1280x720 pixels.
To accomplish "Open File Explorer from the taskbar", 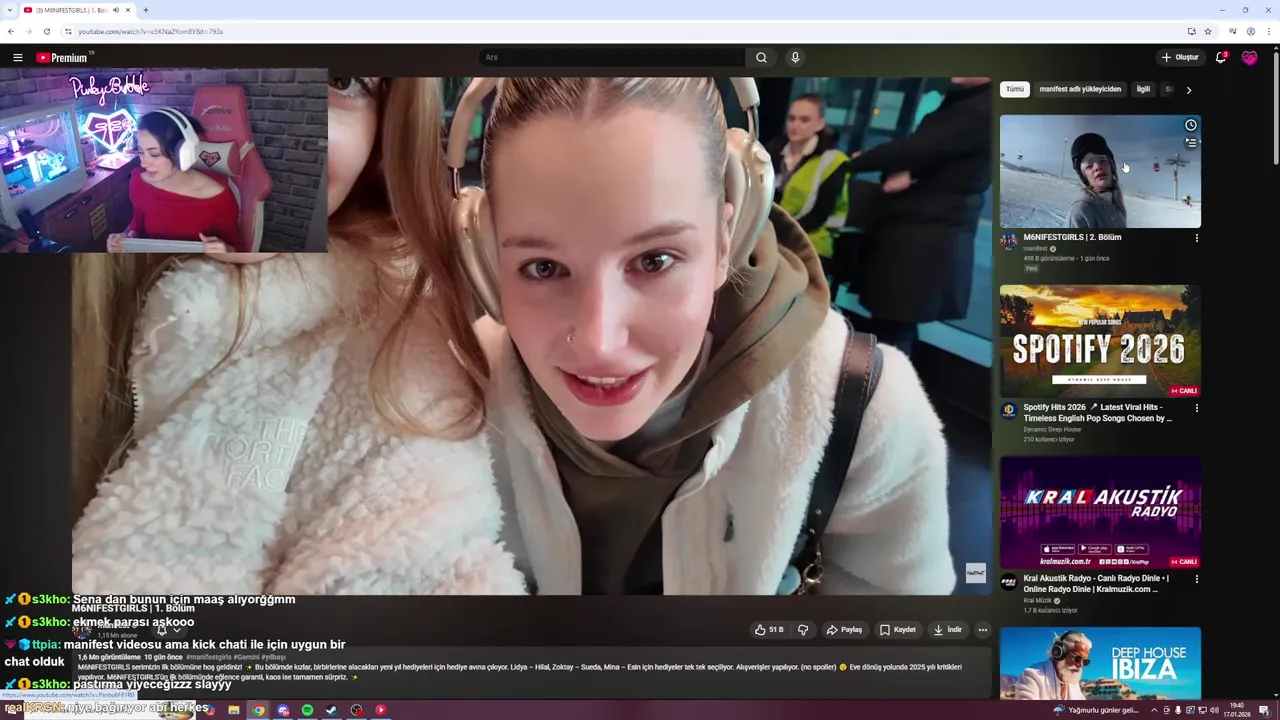I will tap(233, 710).
